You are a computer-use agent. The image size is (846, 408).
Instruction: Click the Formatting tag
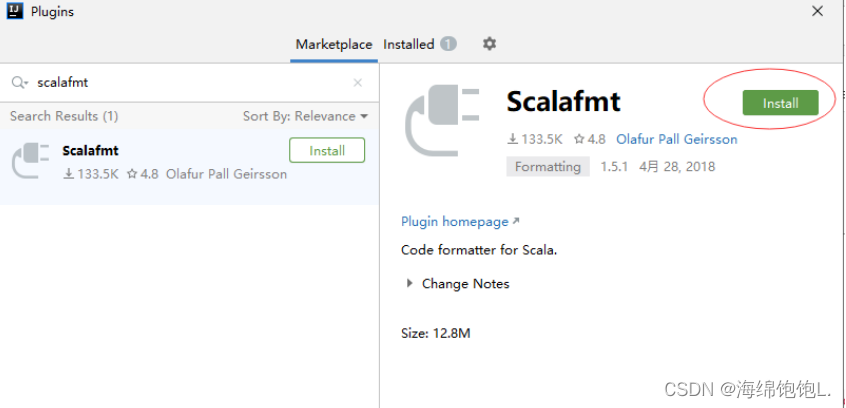tap(548, 167)
